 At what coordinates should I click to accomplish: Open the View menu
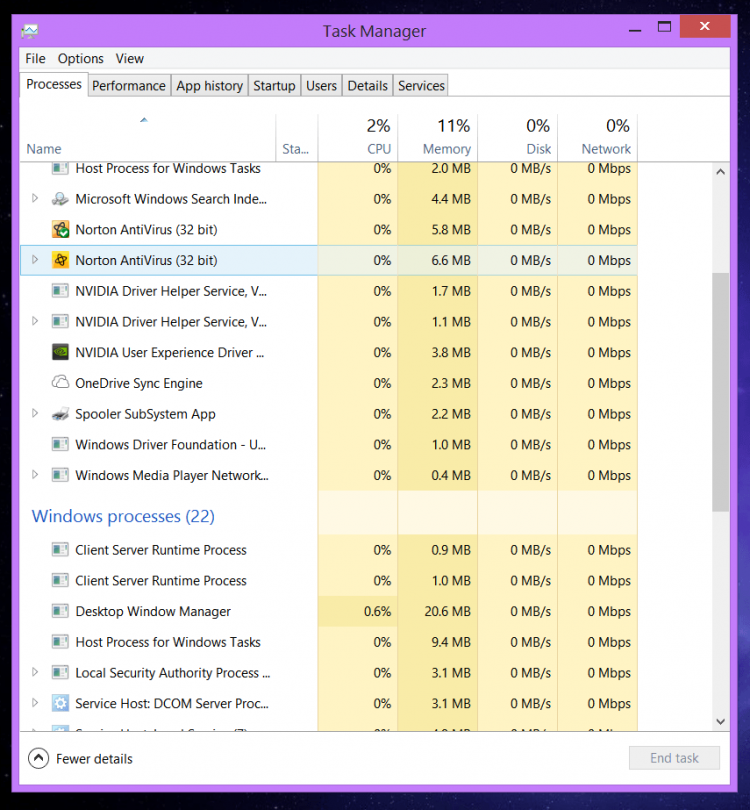(130, 58)
